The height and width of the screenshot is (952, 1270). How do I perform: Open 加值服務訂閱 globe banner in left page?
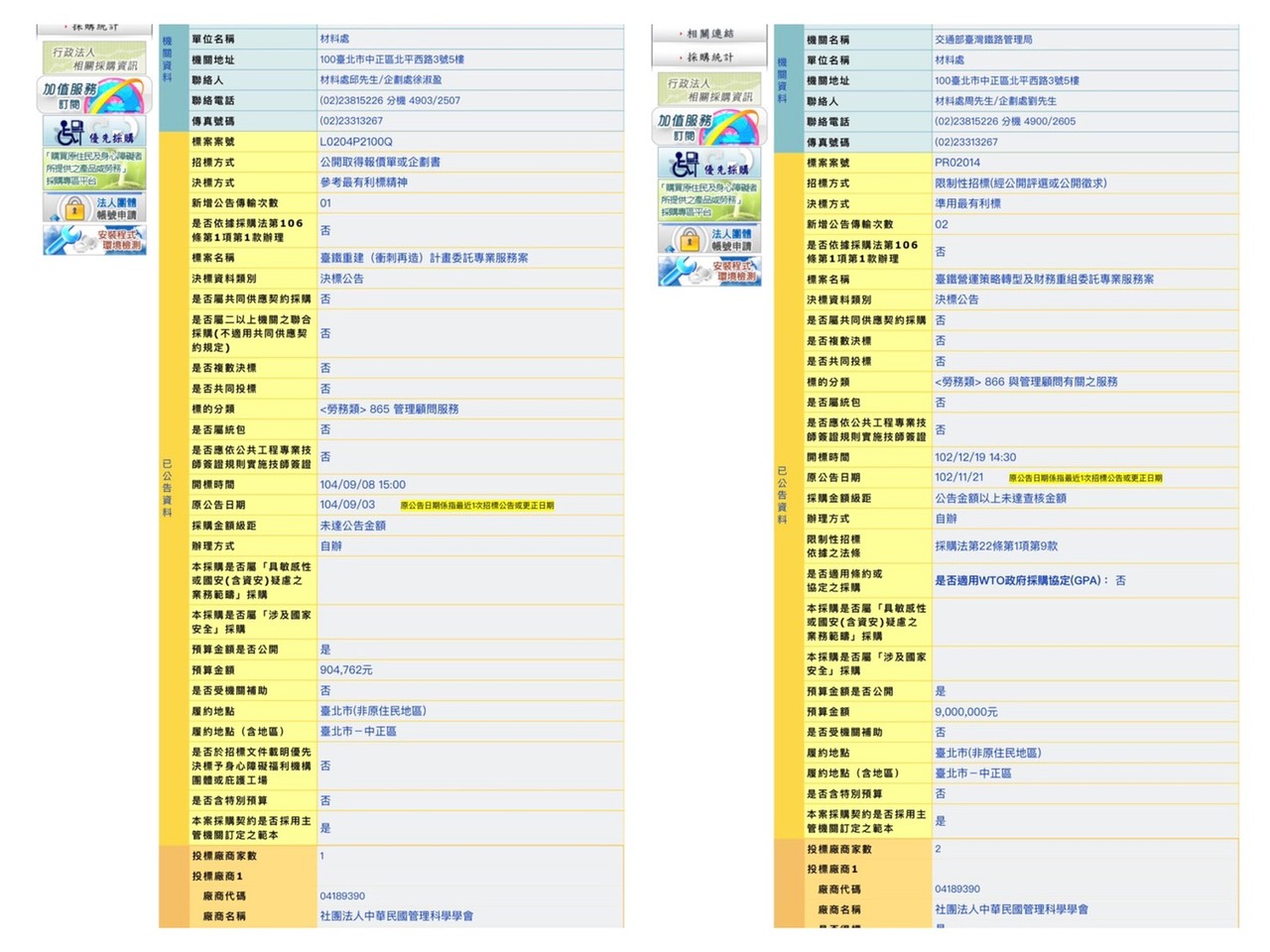coord(95,96)
